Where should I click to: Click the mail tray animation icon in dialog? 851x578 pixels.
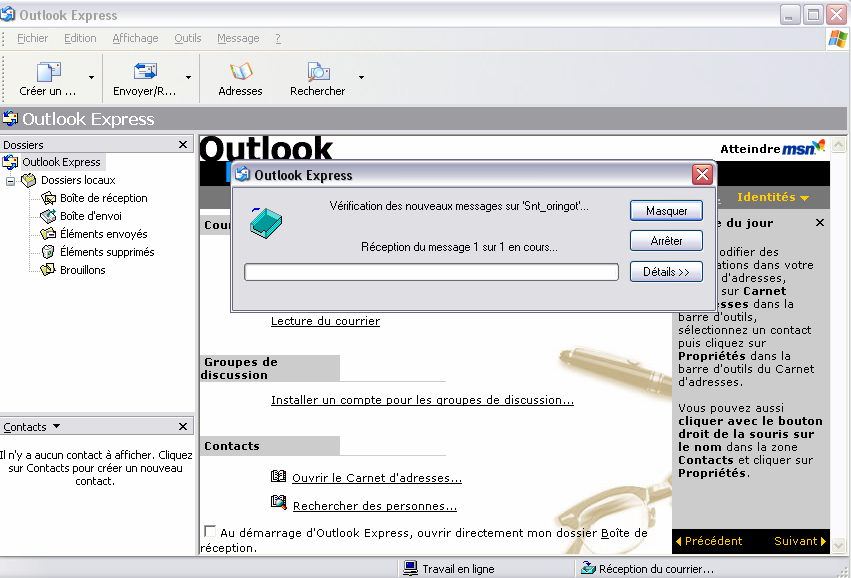click(265, 223)
